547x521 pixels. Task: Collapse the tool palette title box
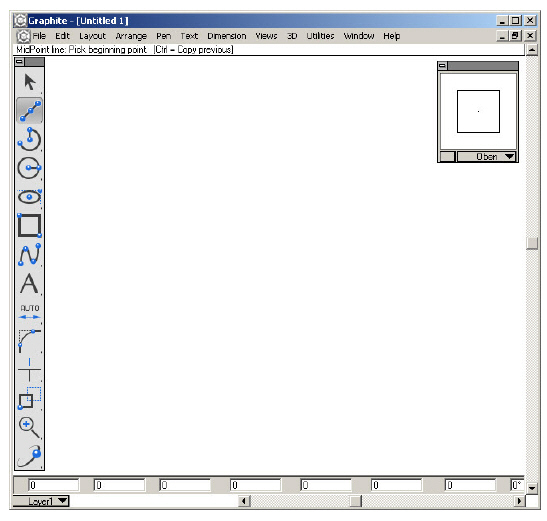(x=20, y=62)
